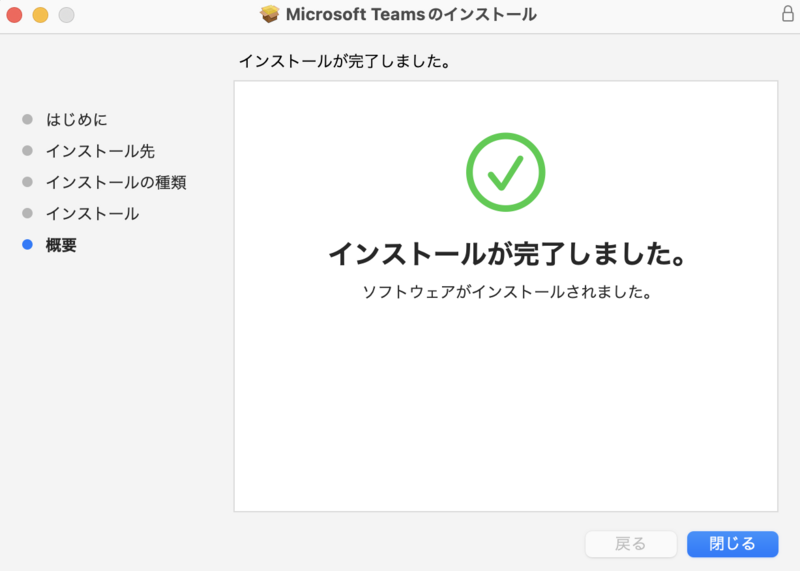Click the gray bullet beside インストール step
800x571 pixels.
27,214
